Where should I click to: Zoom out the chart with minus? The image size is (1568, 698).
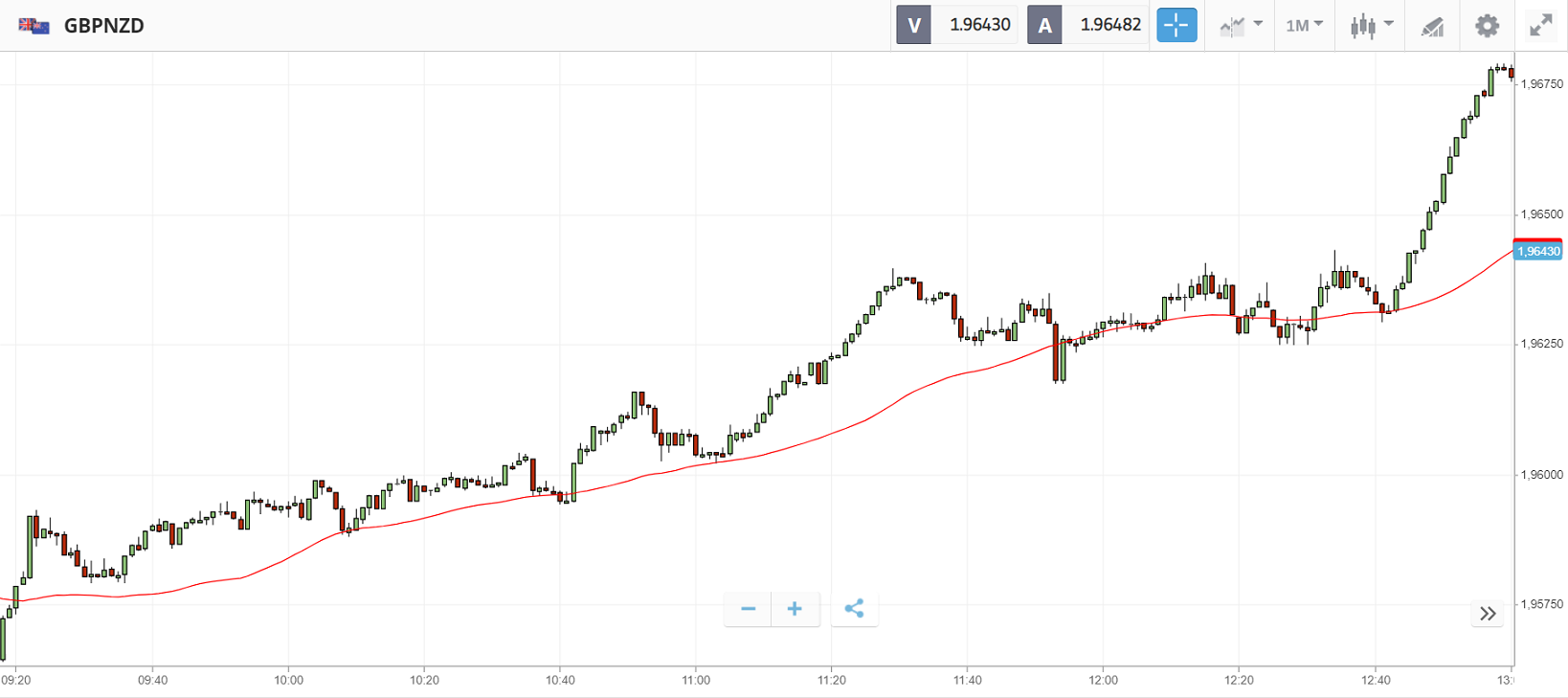(749, 609)
